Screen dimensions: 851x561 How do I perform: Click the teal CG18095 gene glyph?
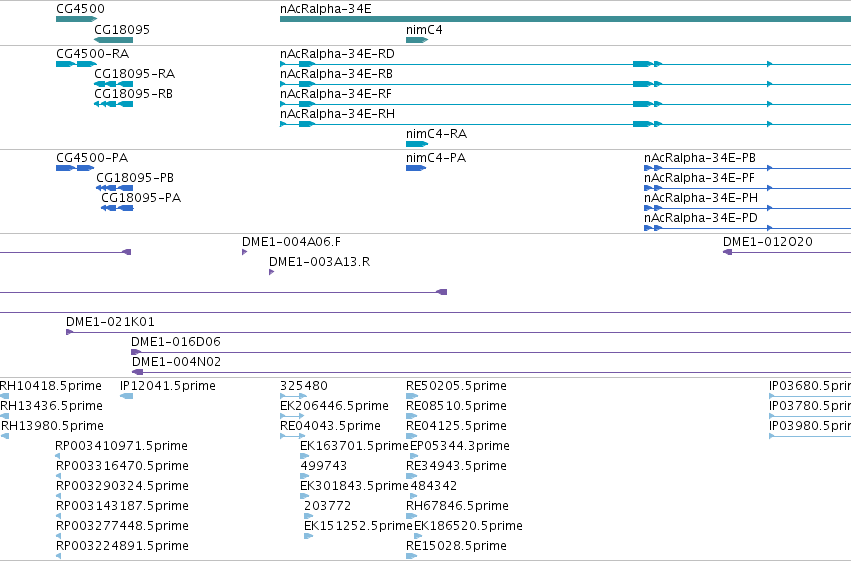coord(113,40)
